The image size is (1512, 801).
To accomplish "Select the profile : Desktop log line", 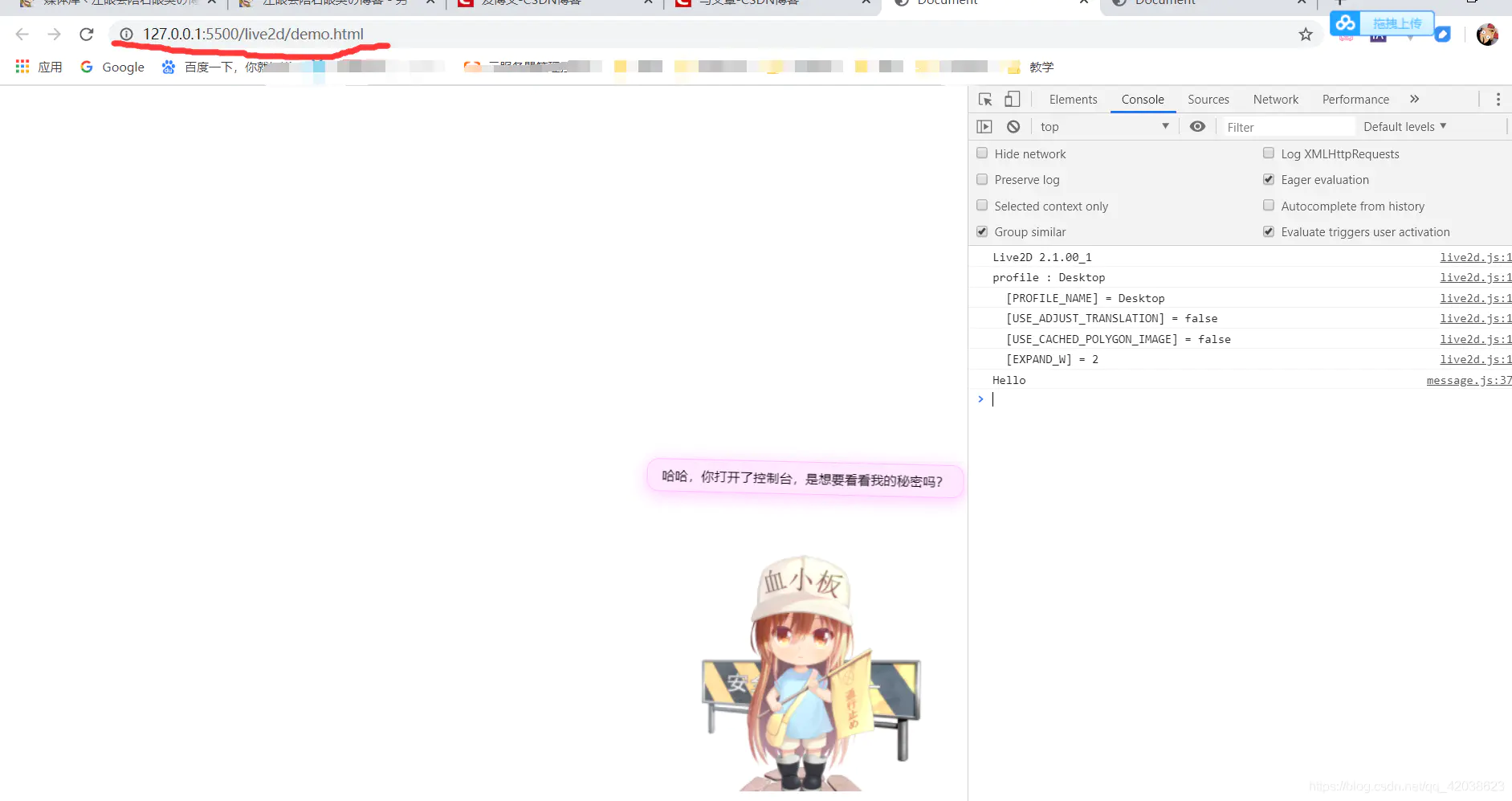I will (1049, 277).
